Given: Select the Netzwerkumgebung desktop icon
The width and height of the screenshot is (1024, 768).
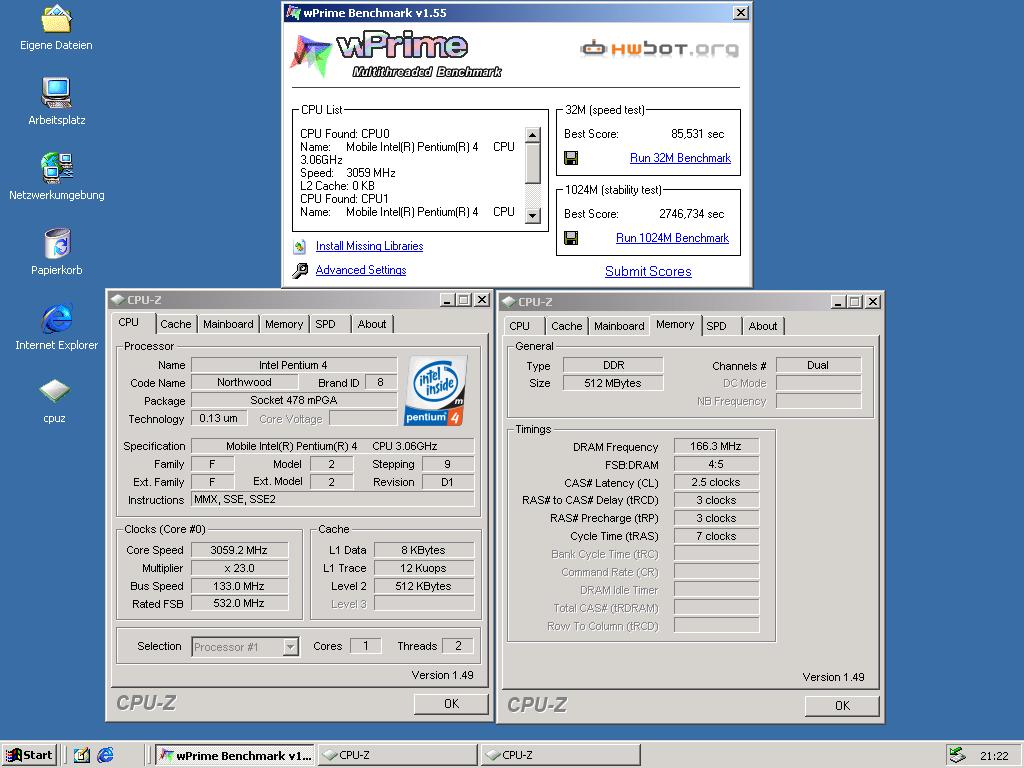Looking at the screenshot, I should (x=57, y=167).
